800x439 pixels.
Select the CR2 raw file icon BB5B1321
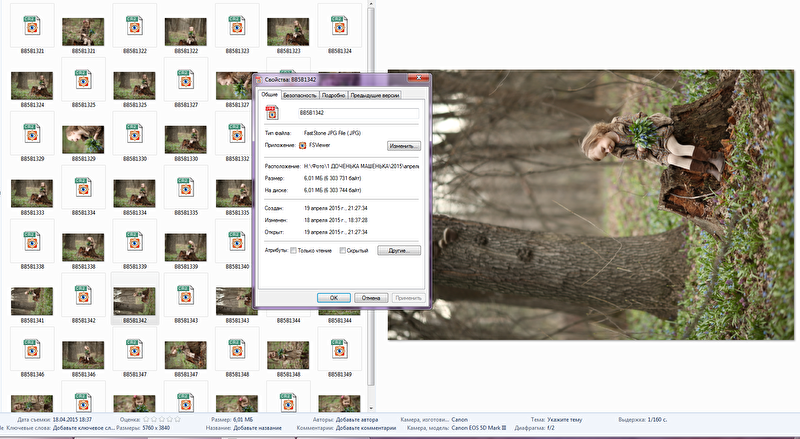tap(31, 25)
